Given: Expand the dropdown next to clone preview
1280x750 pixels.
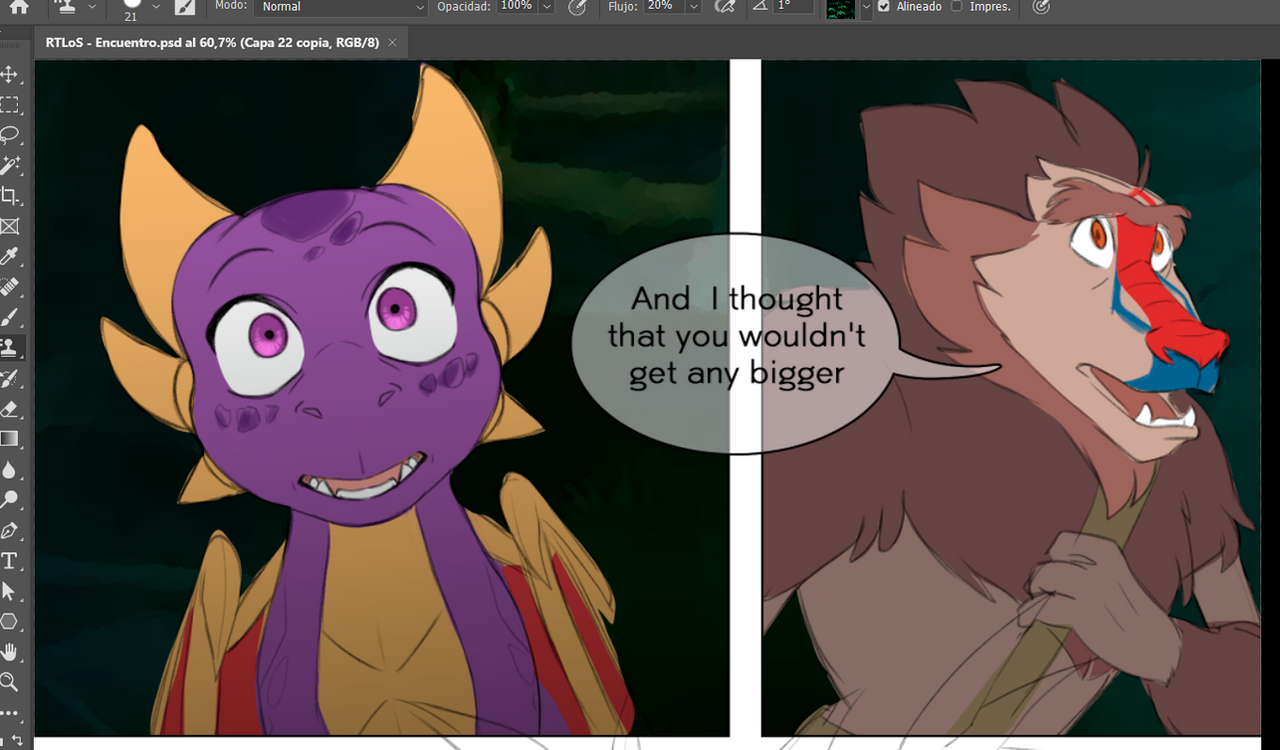Looking at the screenshot, I should pos(866,7).
